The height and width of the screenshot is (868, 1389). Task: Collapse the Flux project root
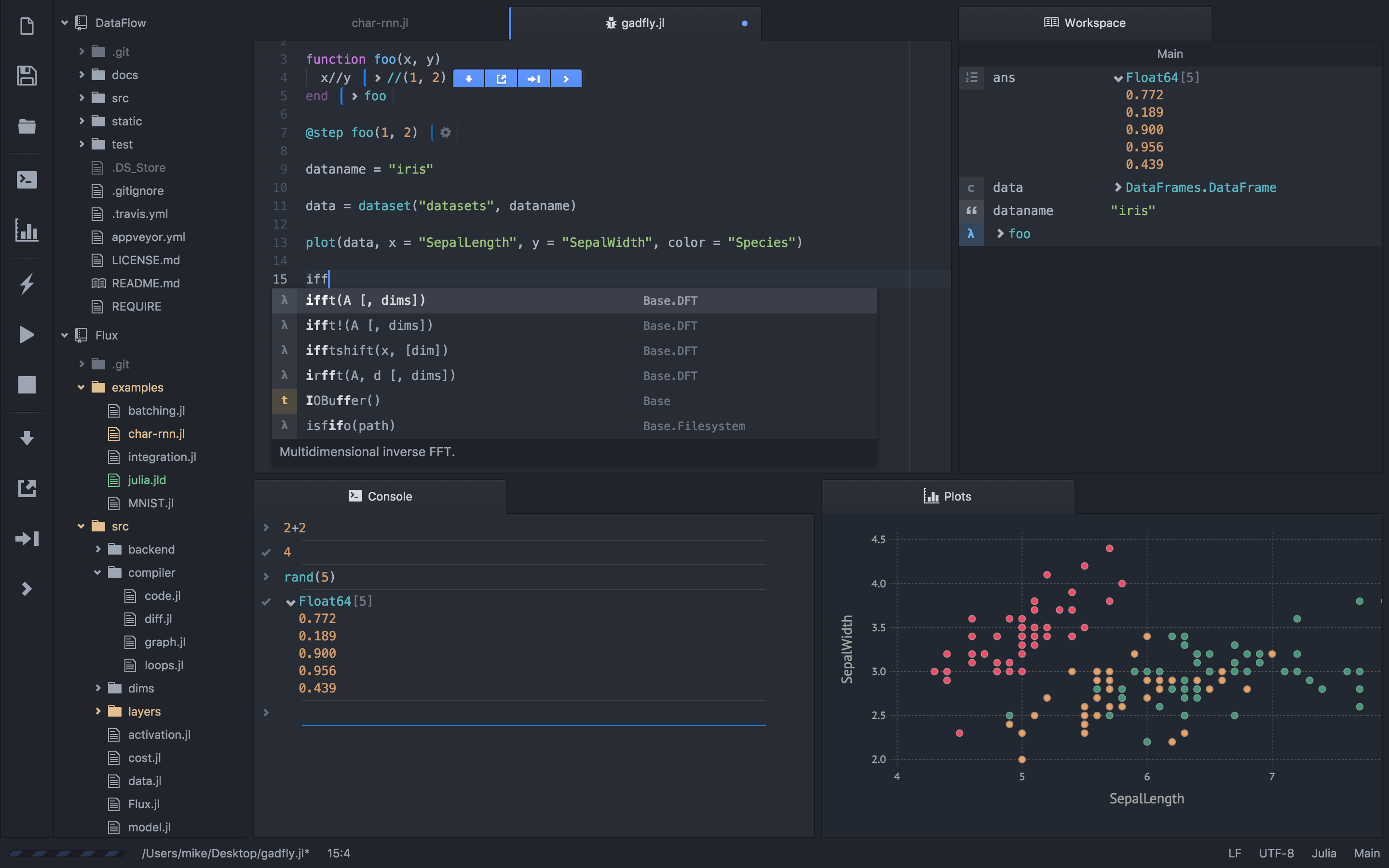click(65, 335)
